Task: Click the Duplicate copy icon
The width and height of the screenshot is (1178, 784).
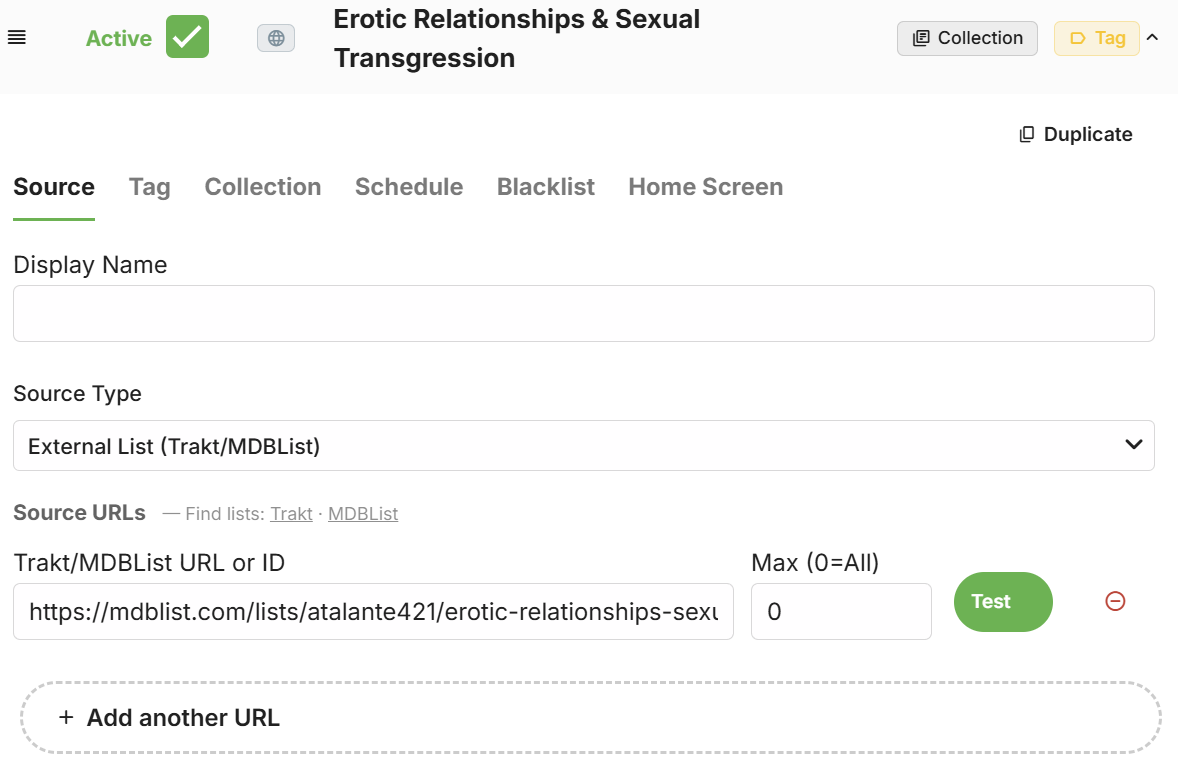Action: click(x=1027, y=135)
